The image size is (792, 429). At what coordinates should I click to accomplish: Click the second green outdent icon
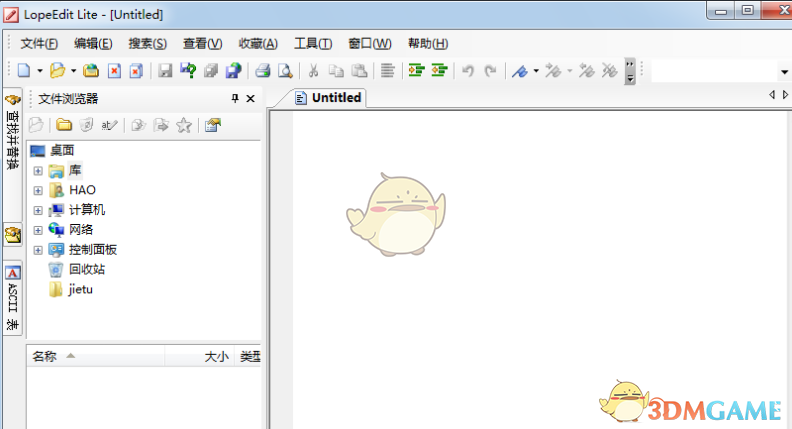coord(439,70)
